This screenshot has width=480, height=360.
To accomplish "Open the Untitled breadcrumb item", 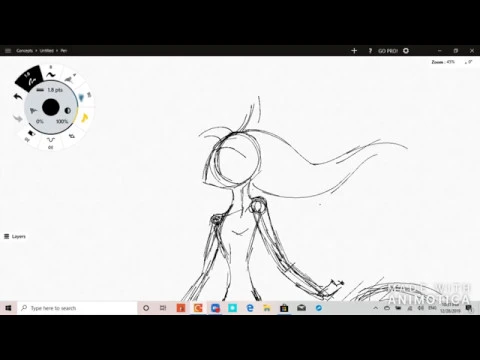I will click(x=47, y=51).
